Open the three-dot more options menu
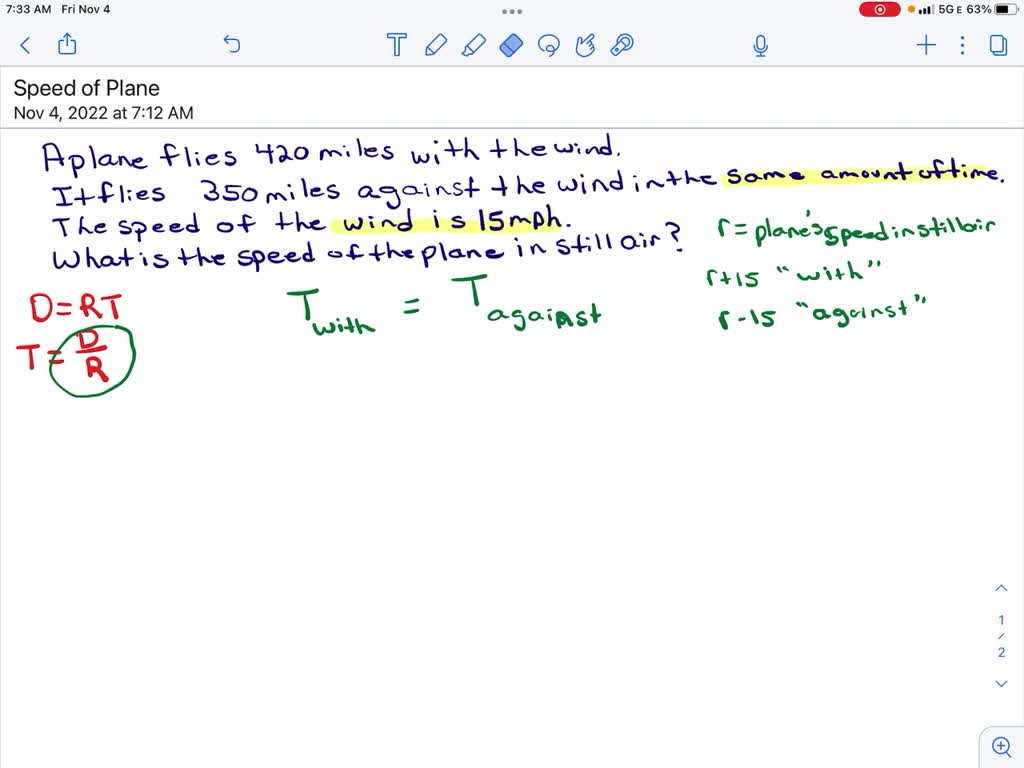This screenshot has height=768, width=1024. pos(961,45)
